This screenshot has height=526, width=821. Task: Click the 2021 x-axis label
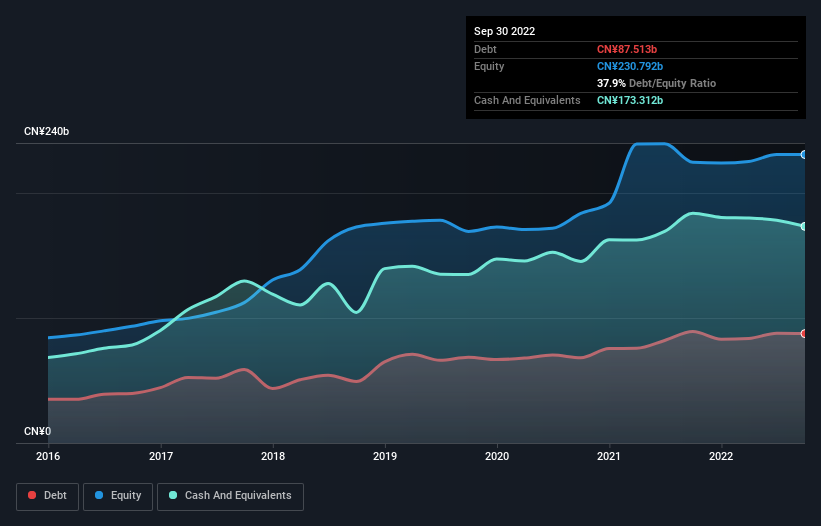(x=609, y=456)
